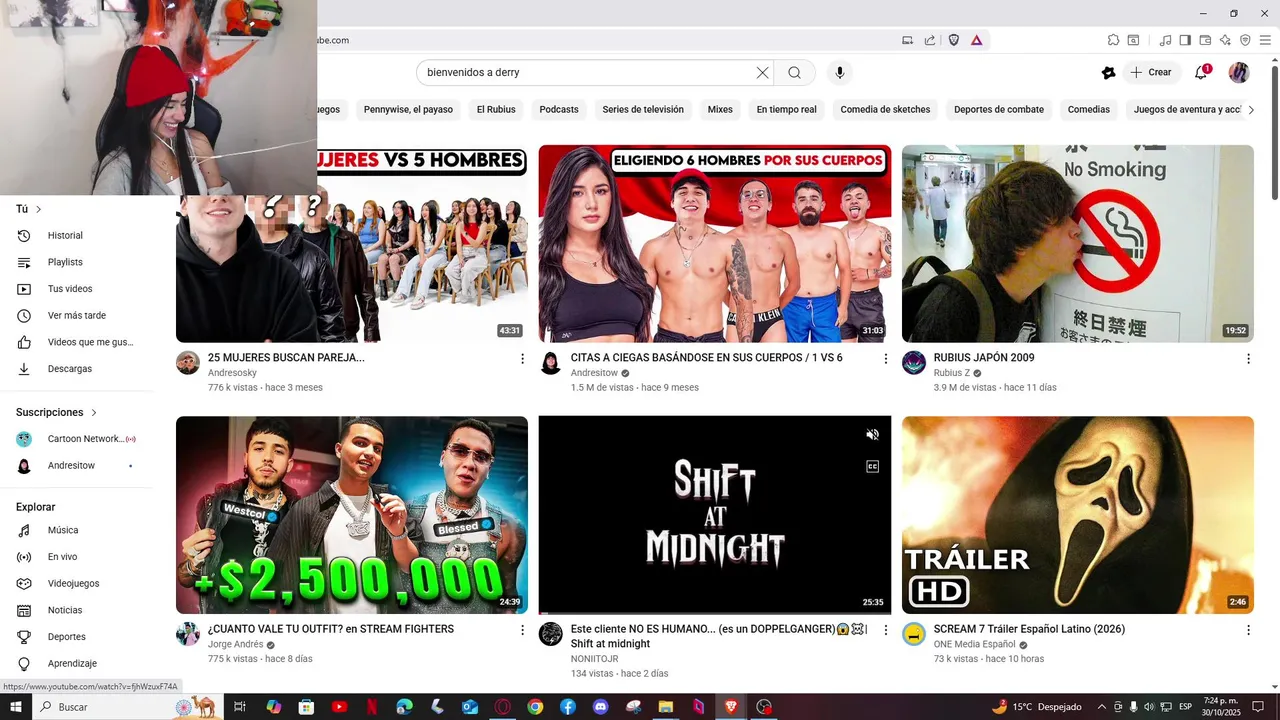Select the Comedia de sketches chip

(x=885, y=110)
